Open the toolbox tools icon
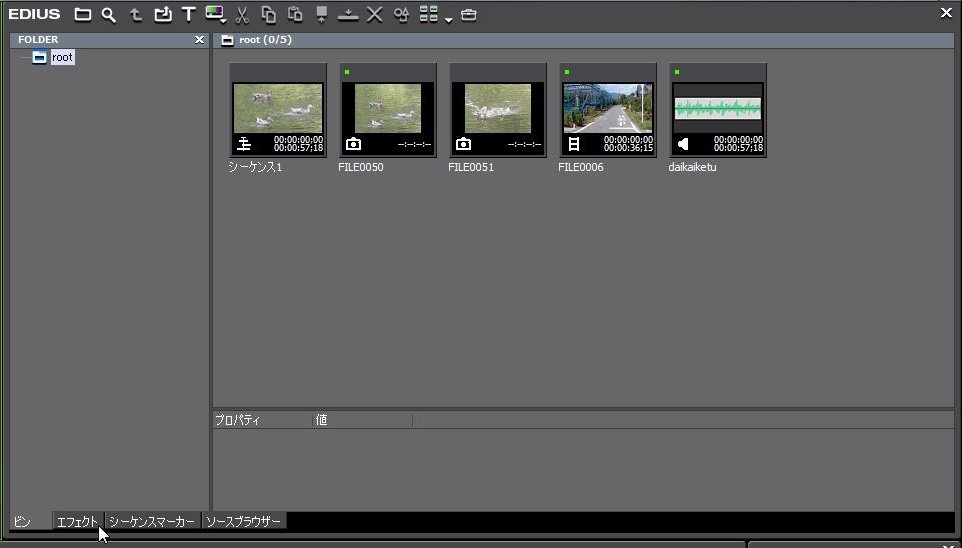This screenshot has height=548, width=962. click(x=469, y=15)
